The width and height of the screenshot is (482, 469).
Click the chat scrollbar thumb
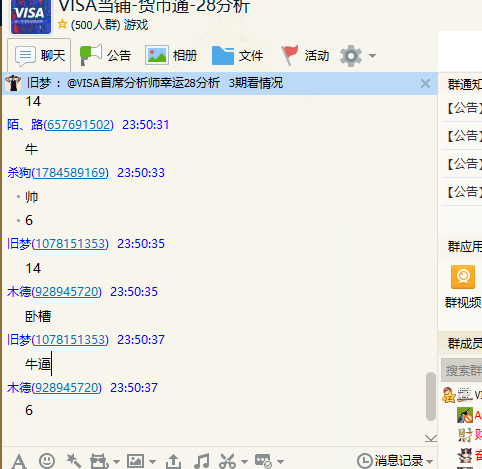point(431,396)
